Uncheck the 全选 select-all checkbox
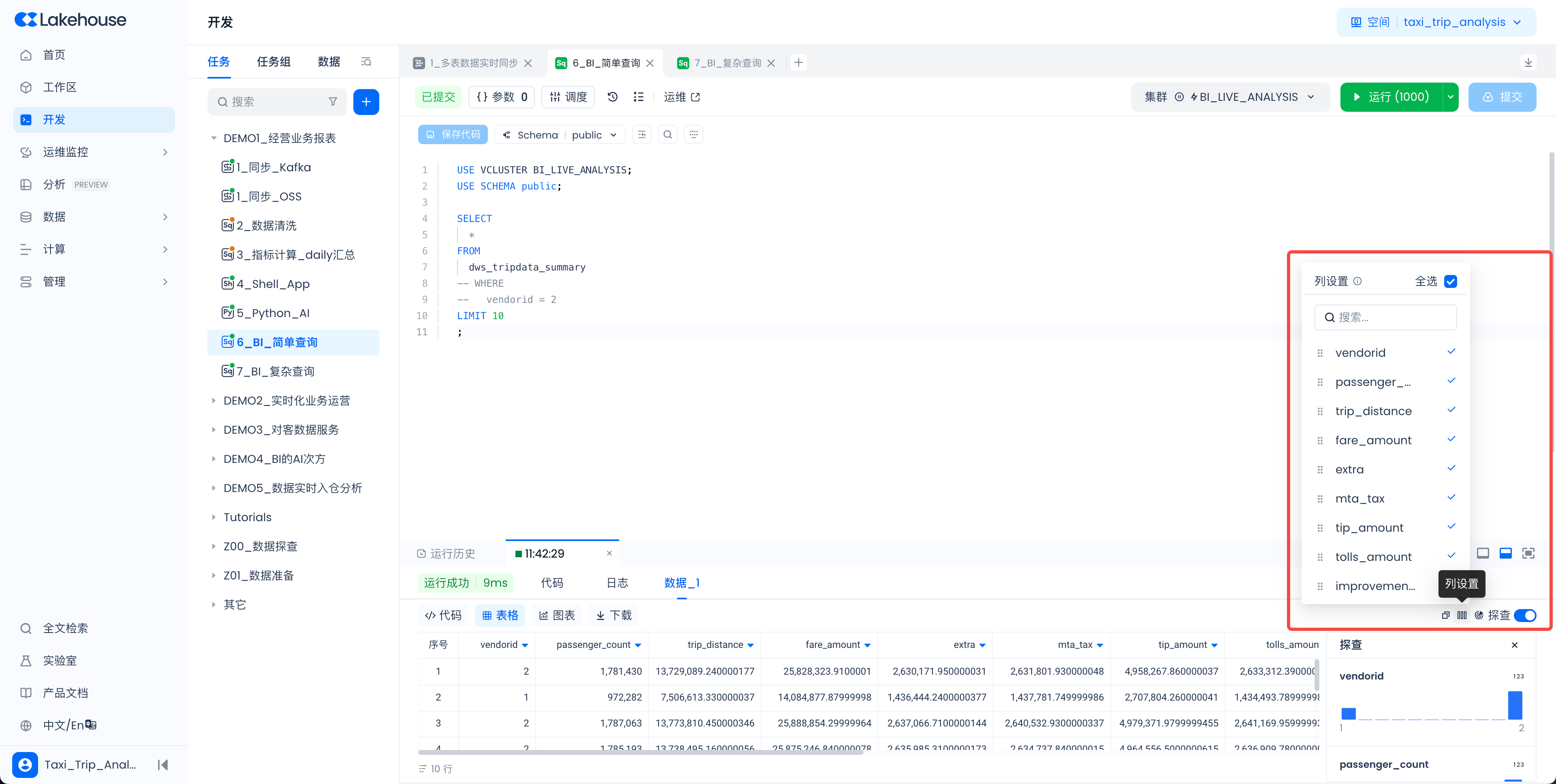The height and width of the screenshot is (784, 1556). tap(1450, 281)
